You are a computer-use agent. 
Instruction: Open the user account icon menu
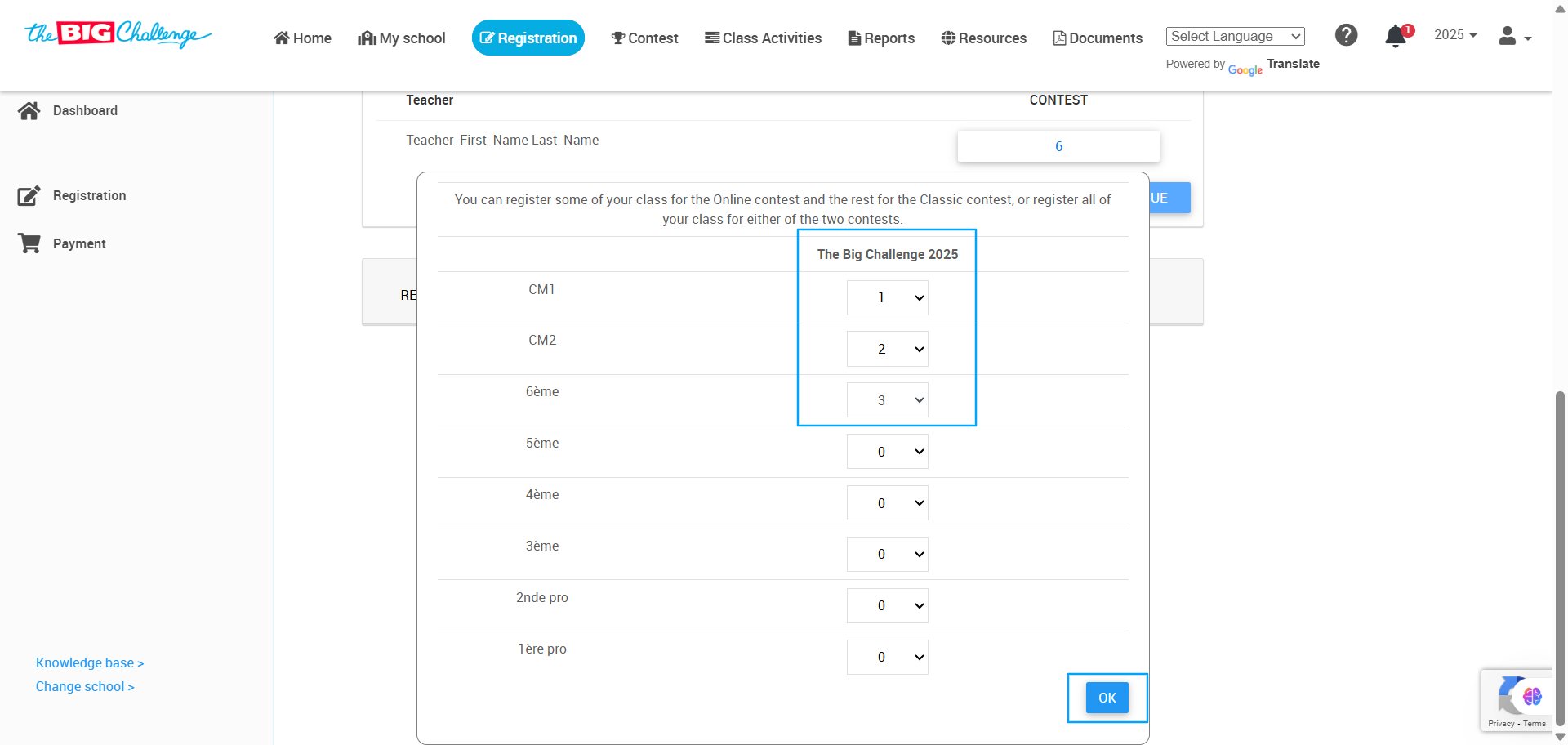click(x=1514, y=36)
